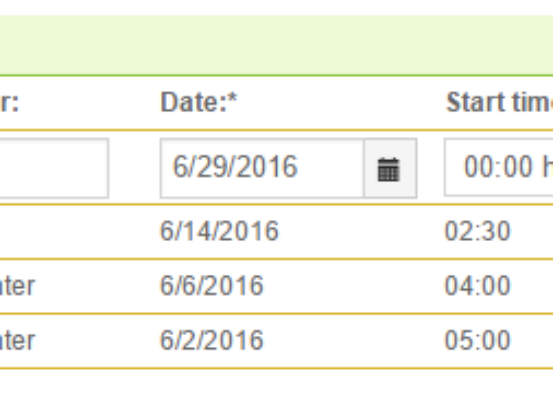
Task: Click the Start time column header
Action: 499,102
